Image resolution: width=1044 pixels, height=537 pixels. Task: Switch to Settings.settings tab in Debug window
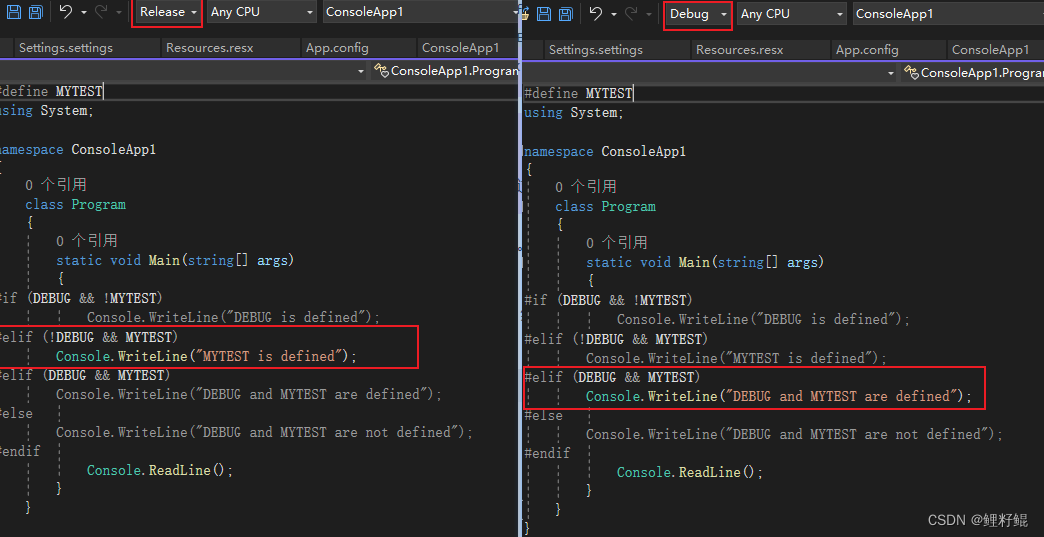click(x=596, y=50)
